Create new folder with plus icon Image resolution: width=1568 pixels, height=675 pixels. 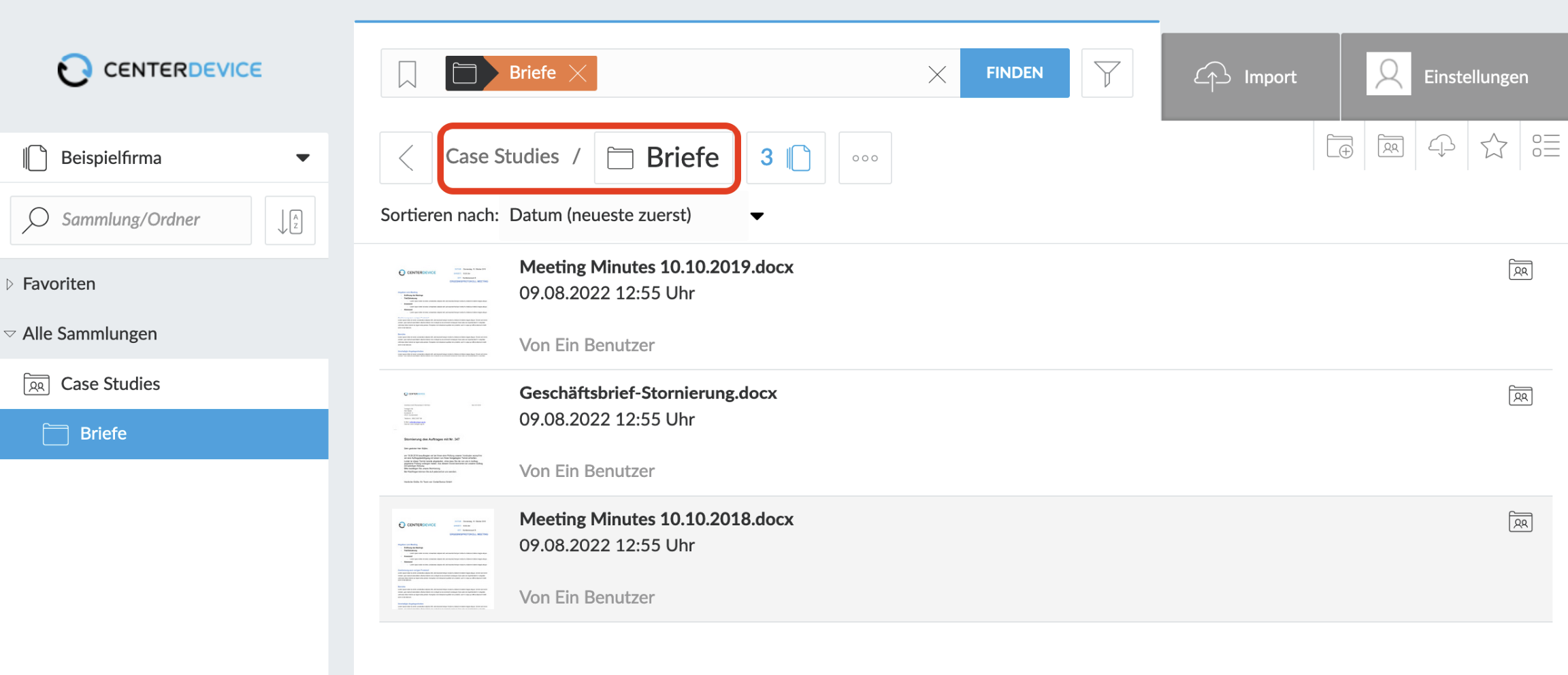(x=1339, y=146)
